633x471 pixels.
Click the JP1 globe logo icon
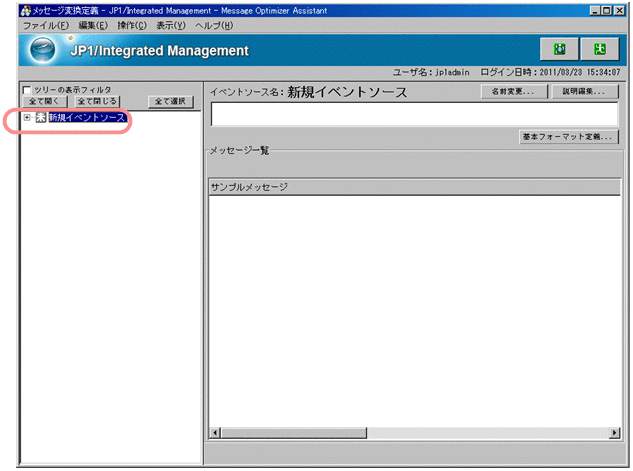42,50
